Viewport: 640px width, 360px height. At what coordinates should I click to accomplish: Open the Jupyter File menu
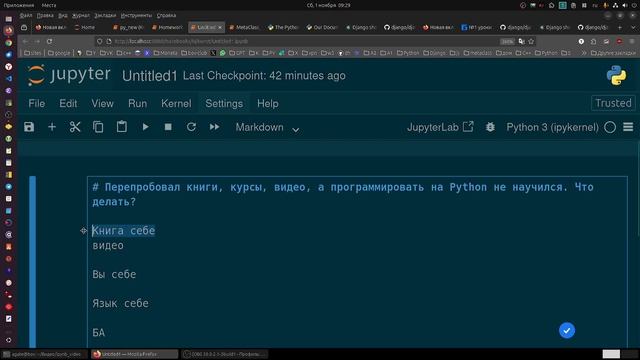(37, 104)
